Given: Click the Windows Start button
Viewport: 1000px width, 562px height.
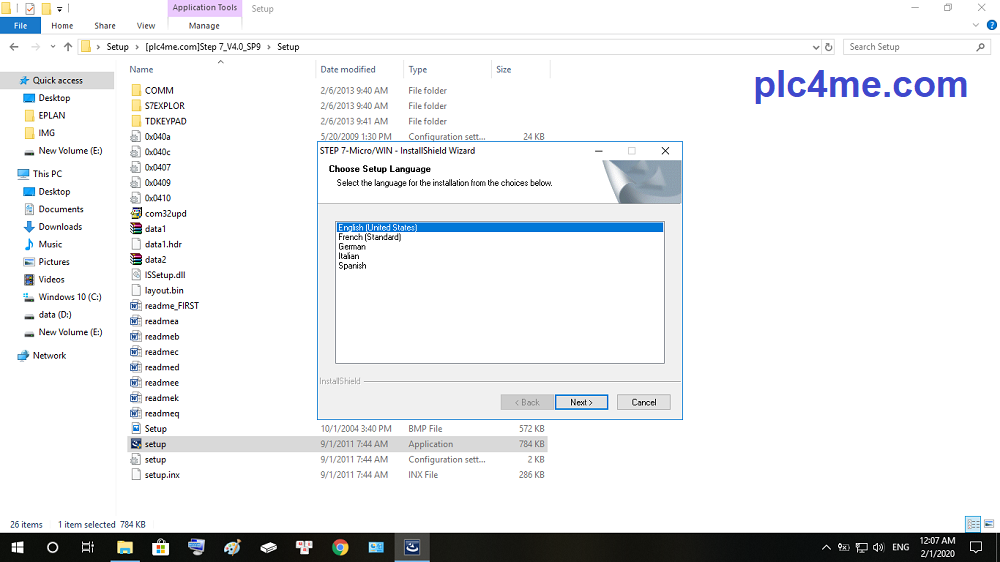Looking at the screenshot, I should [17, 547].
